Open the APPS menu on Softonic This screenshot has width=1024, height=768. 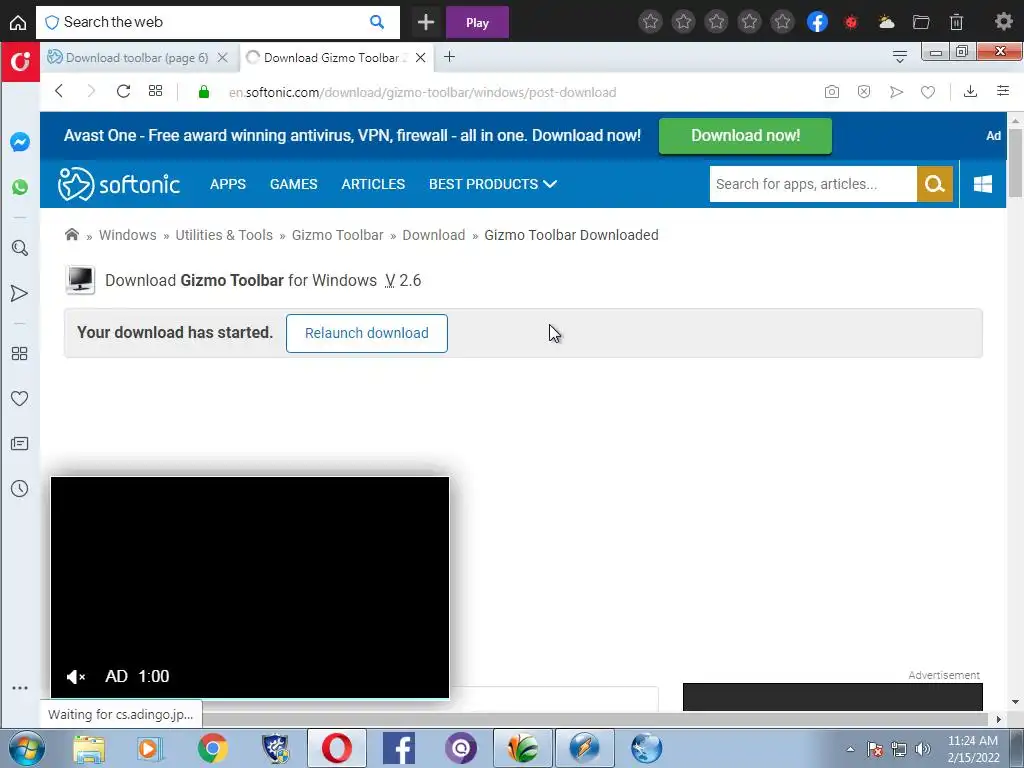228,184
